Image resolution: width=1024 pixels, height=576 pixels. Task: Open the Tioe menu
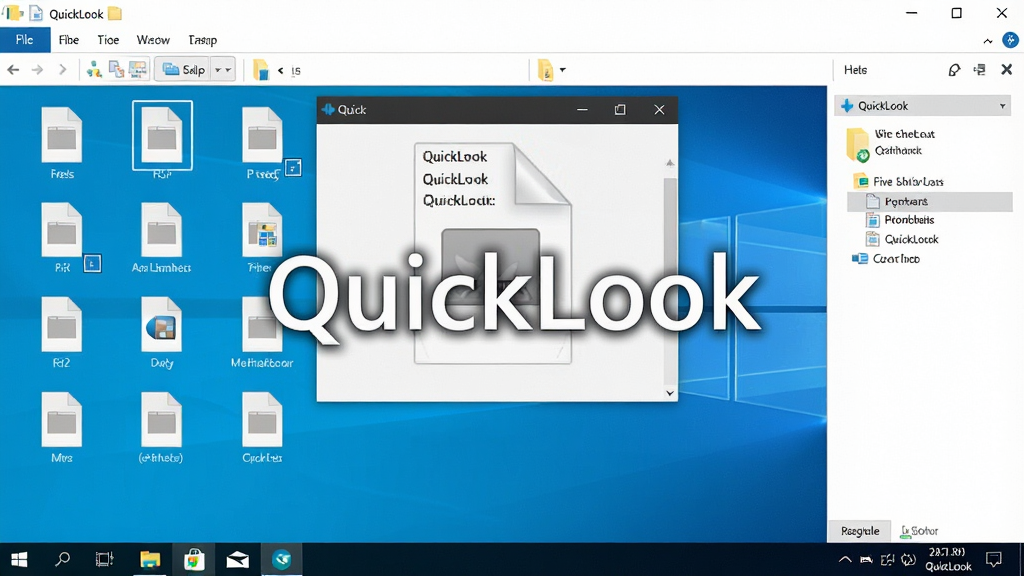(108, 40)
